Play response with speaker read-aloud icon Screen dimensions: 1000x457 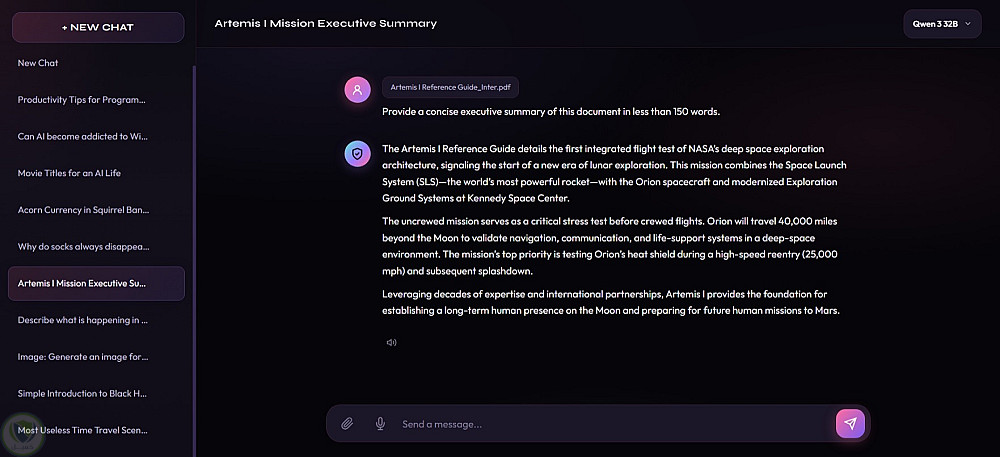point(391,342)
